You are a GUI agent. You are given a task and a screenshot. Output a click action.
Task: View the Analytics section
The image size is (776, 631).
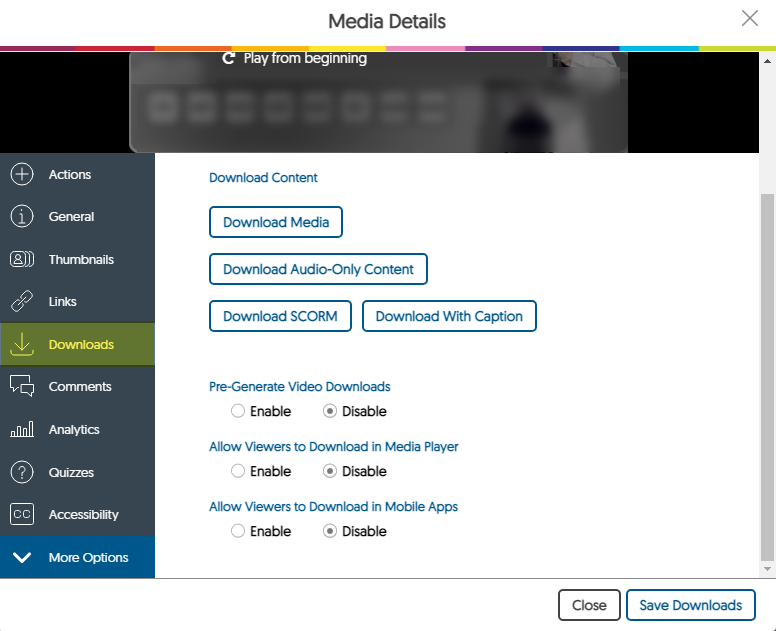(x=77, y=429)
